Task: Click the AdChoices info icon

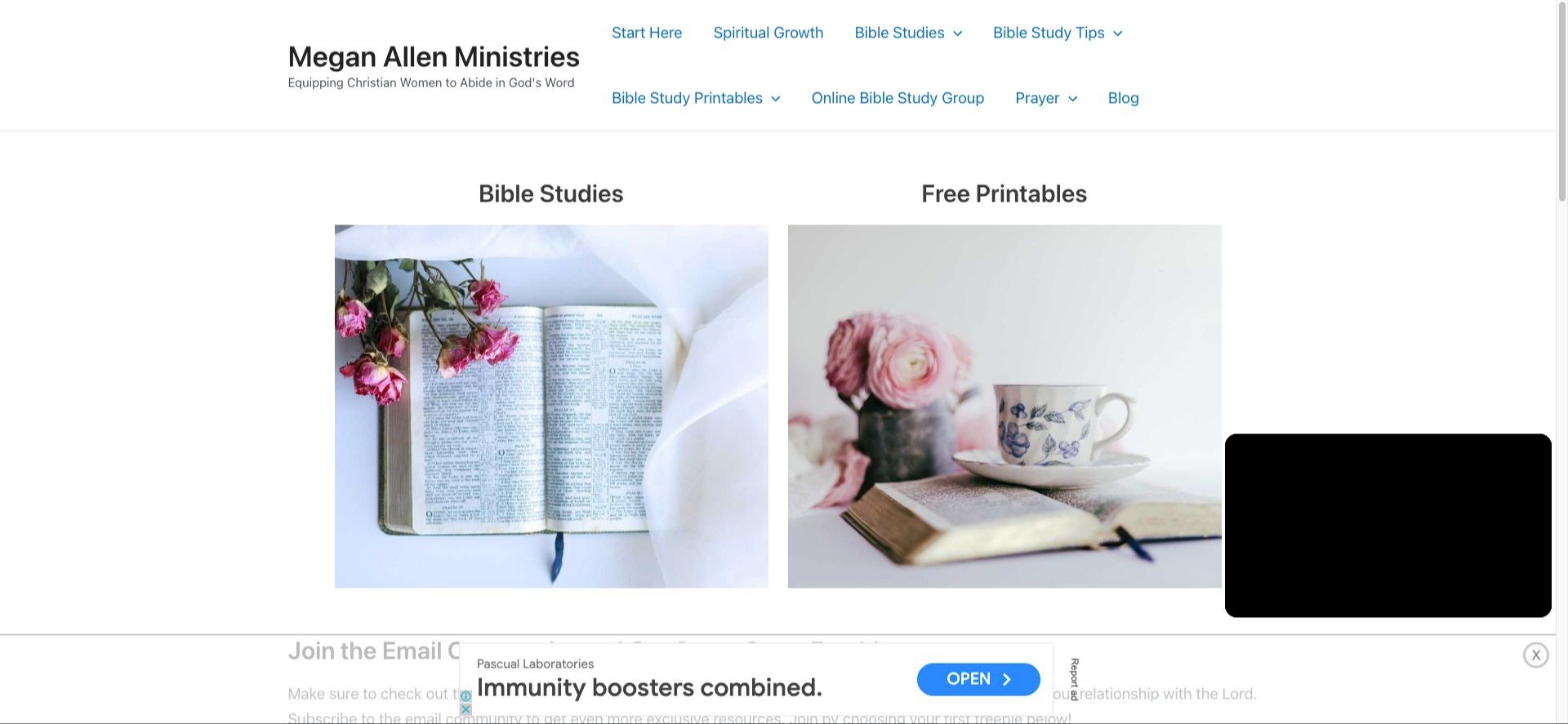Action: (465, 696)
